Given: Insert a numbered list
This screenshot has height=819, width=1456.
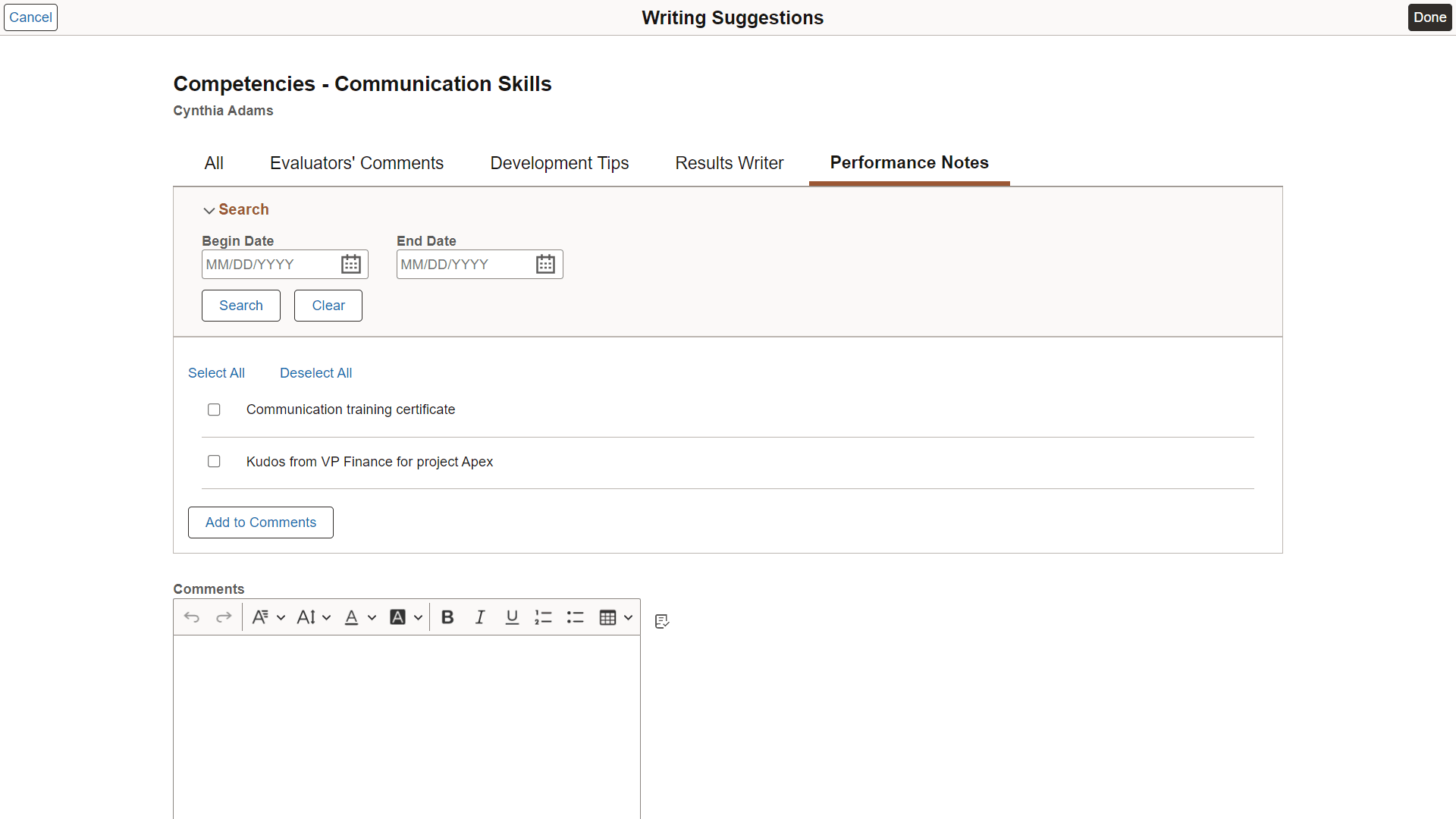Looking at the screenshot, I should coord(543,617).
